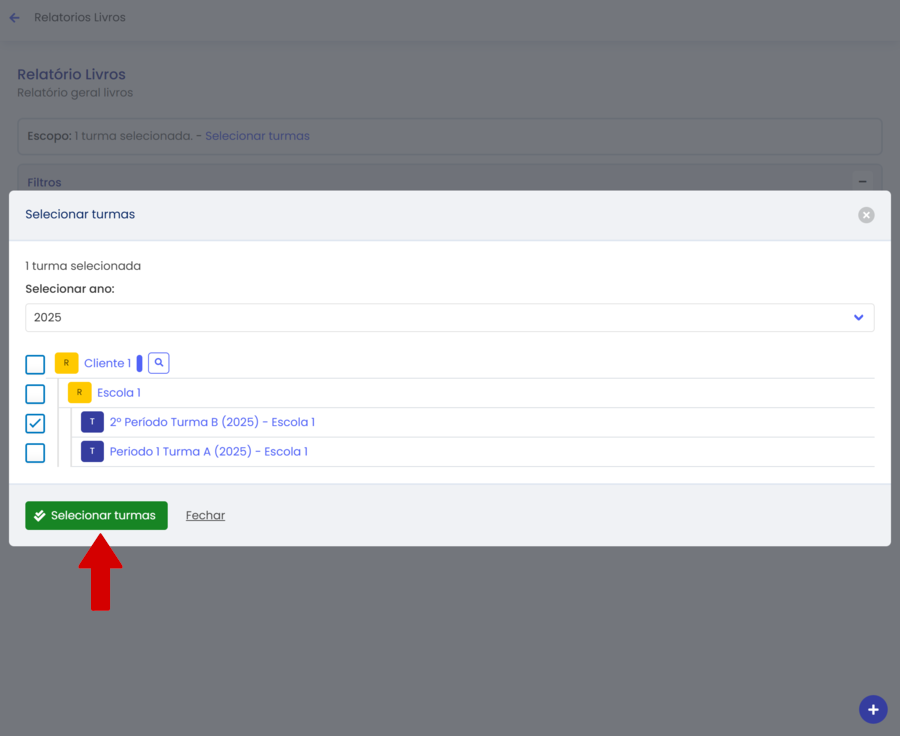
Task: Click the chevron arrow of the year selector
Action: (858, 318)
